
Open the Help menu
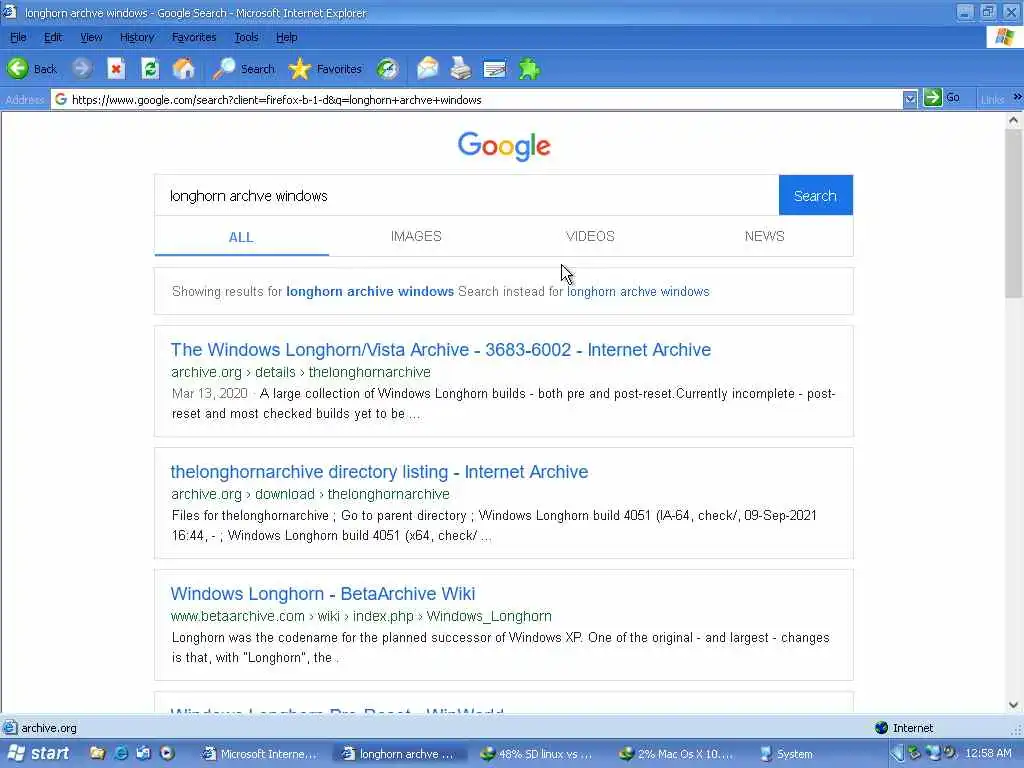pyautogui.click(x=286, y=37)
